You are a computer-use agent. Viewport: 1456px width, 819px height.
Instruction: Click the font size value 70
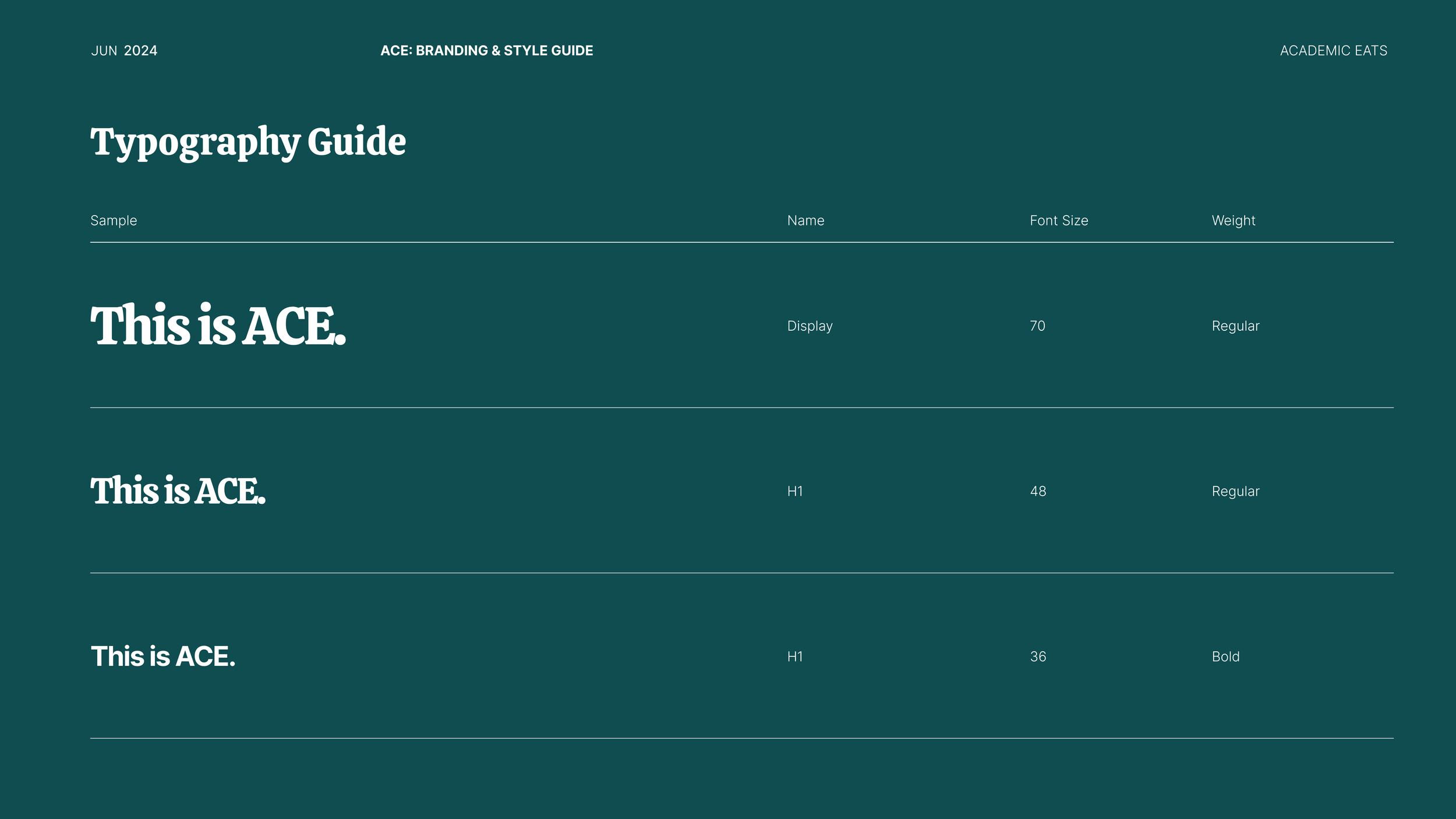(1037, 326)
